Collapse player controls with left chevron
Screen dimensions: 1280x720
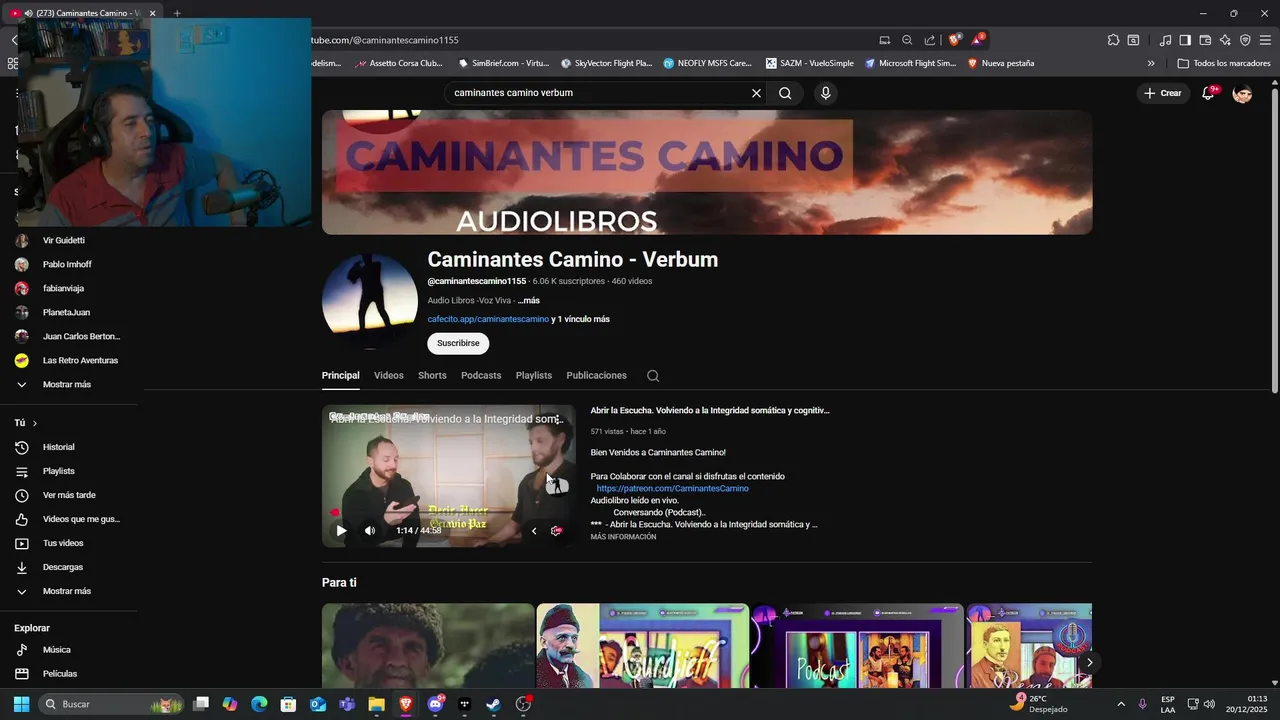coord(534,531)
